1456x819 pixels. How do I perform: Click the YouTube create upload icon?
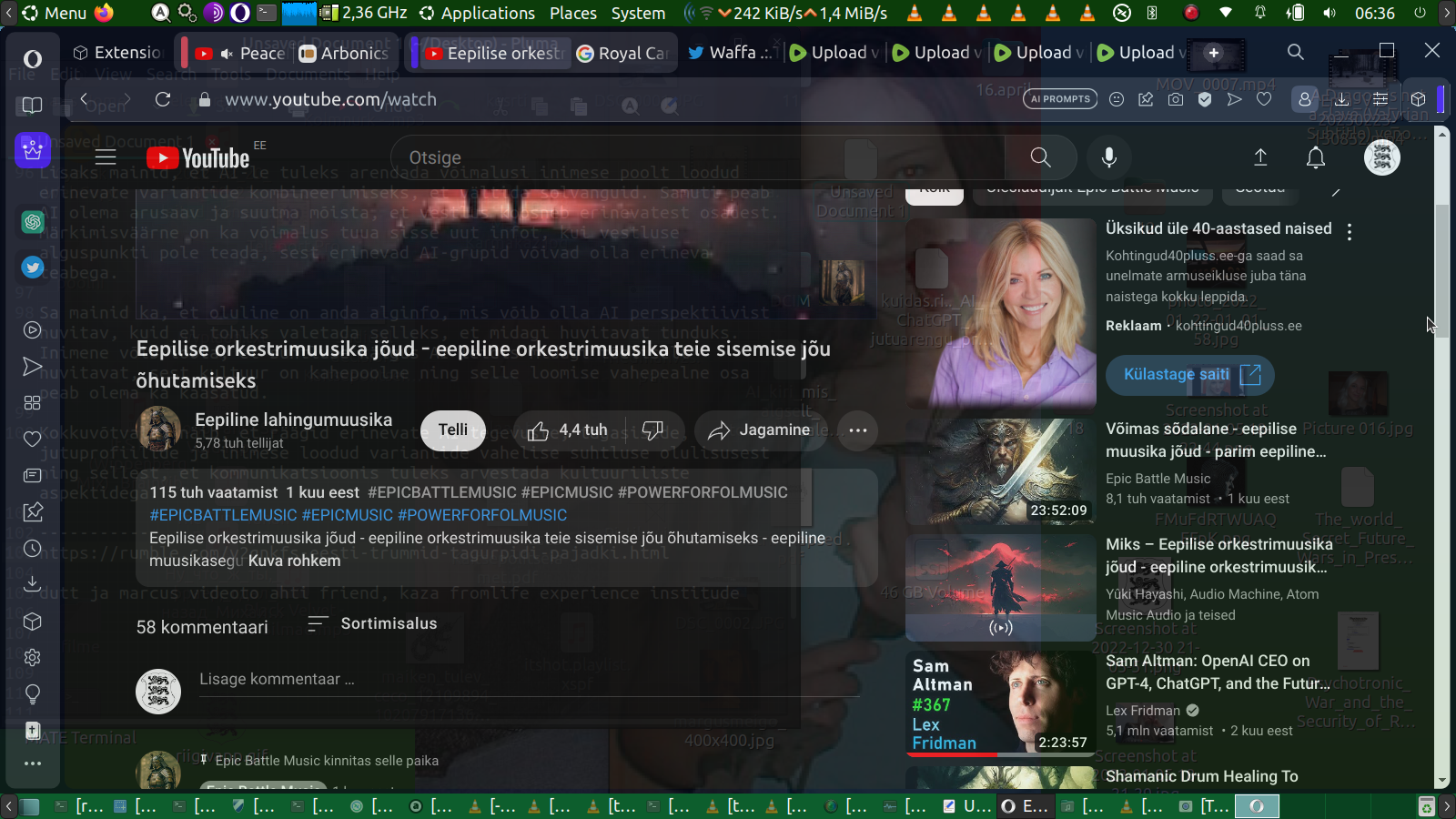[x=1260, y=157]
